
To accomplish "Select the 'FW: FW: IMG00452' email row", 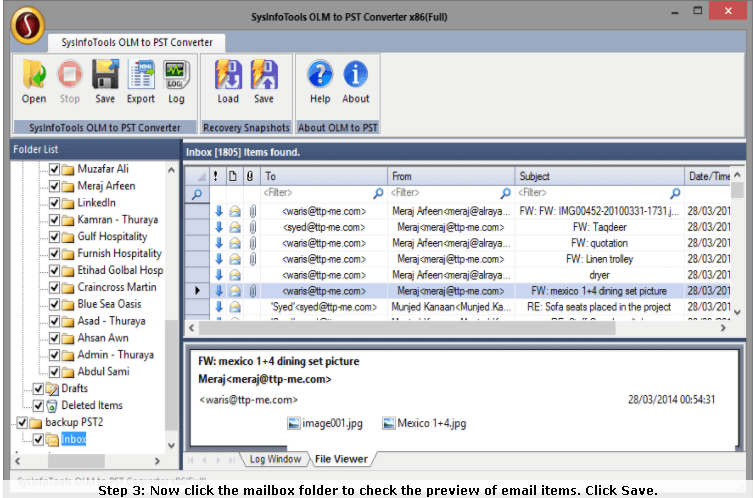I will 458,211.
